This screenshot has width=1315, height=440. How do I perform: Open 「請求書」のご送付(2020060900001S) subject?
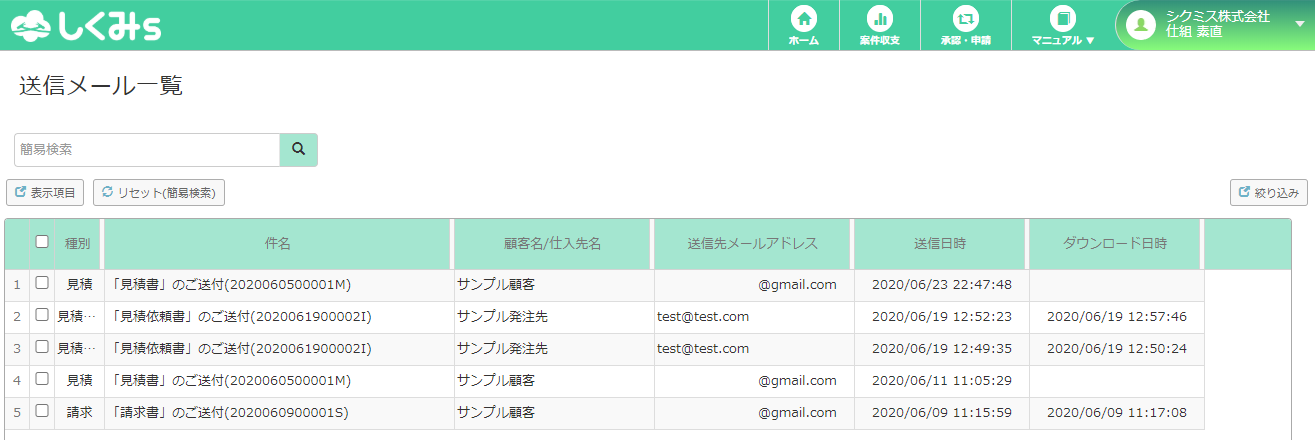click(229, 412)
